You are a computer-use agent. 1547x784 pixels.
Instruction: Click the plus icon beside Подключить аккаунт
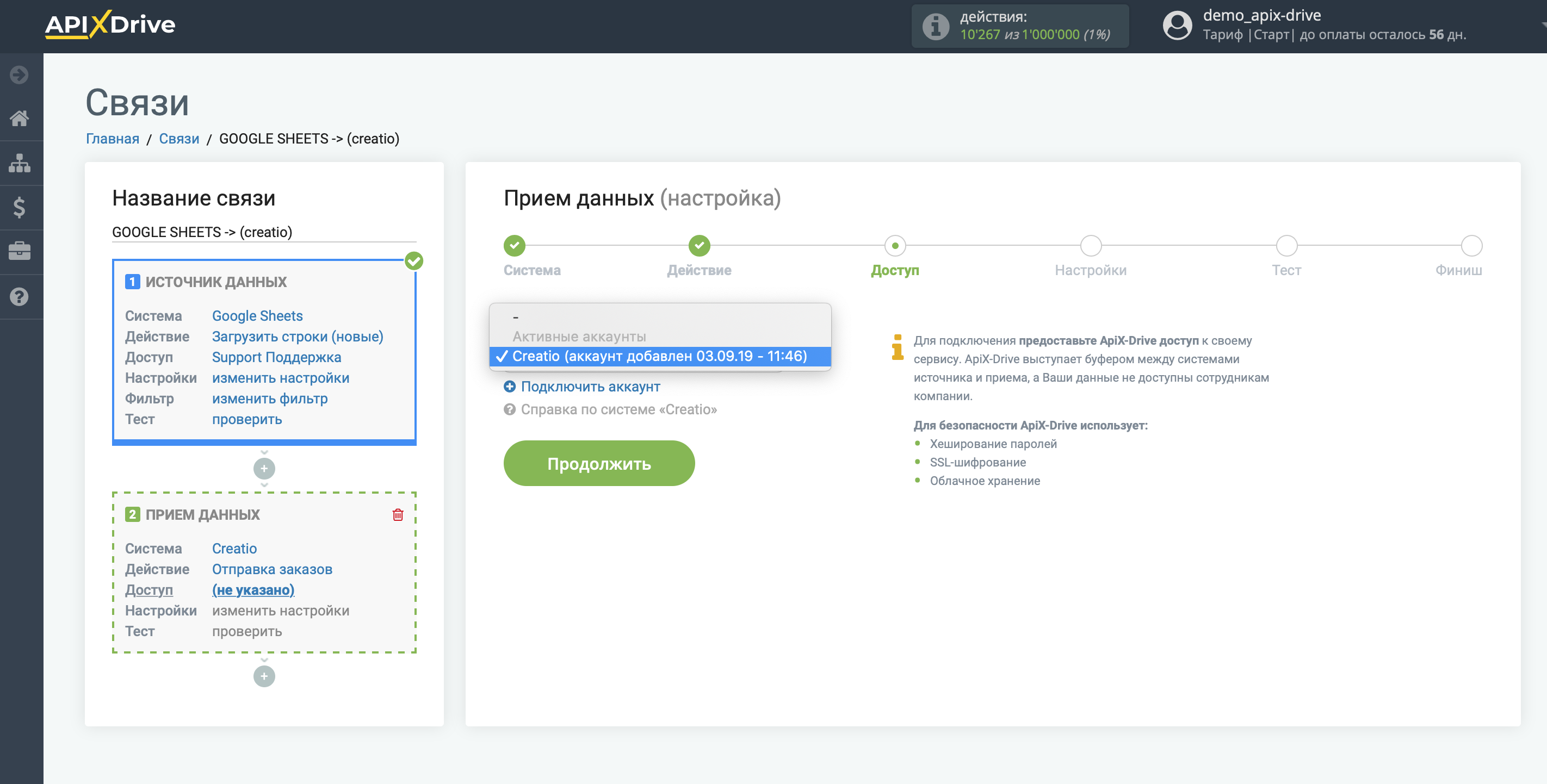tap(510, 387)
